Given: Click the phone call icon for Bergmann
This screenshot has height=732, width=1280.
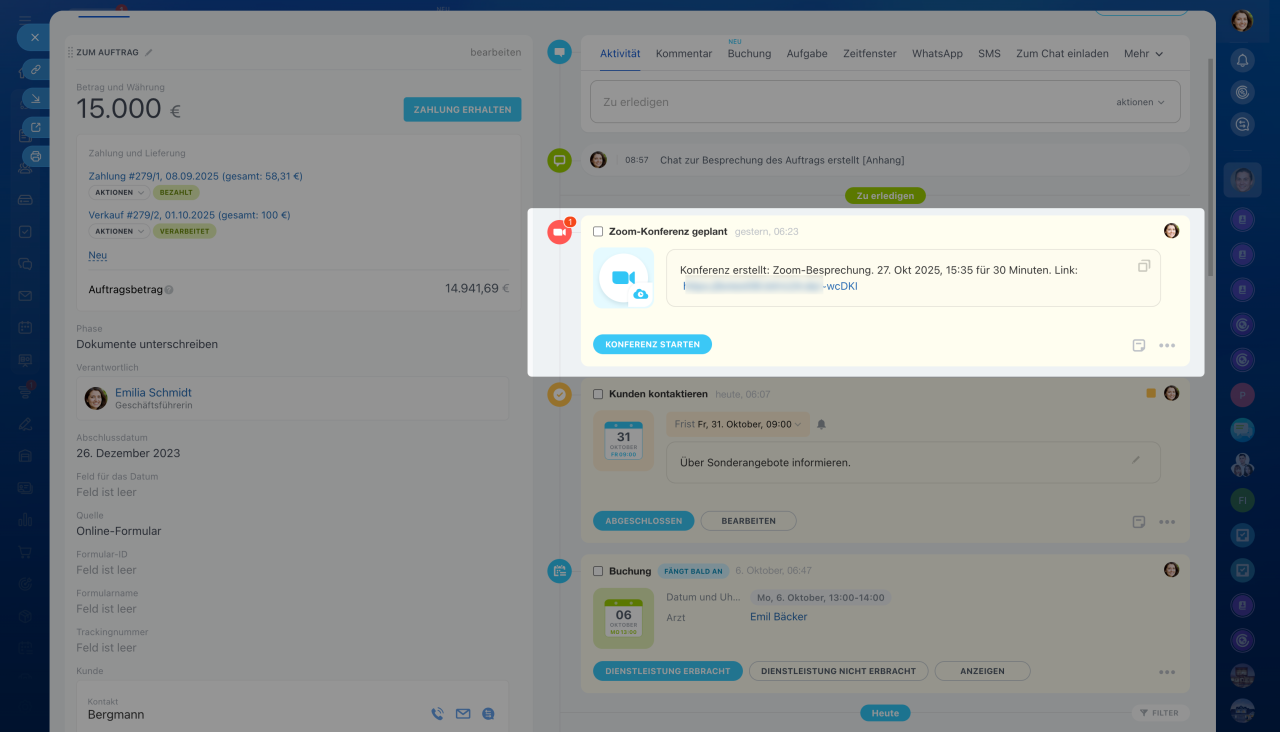Looking at the screenshot, I should 437,714.
